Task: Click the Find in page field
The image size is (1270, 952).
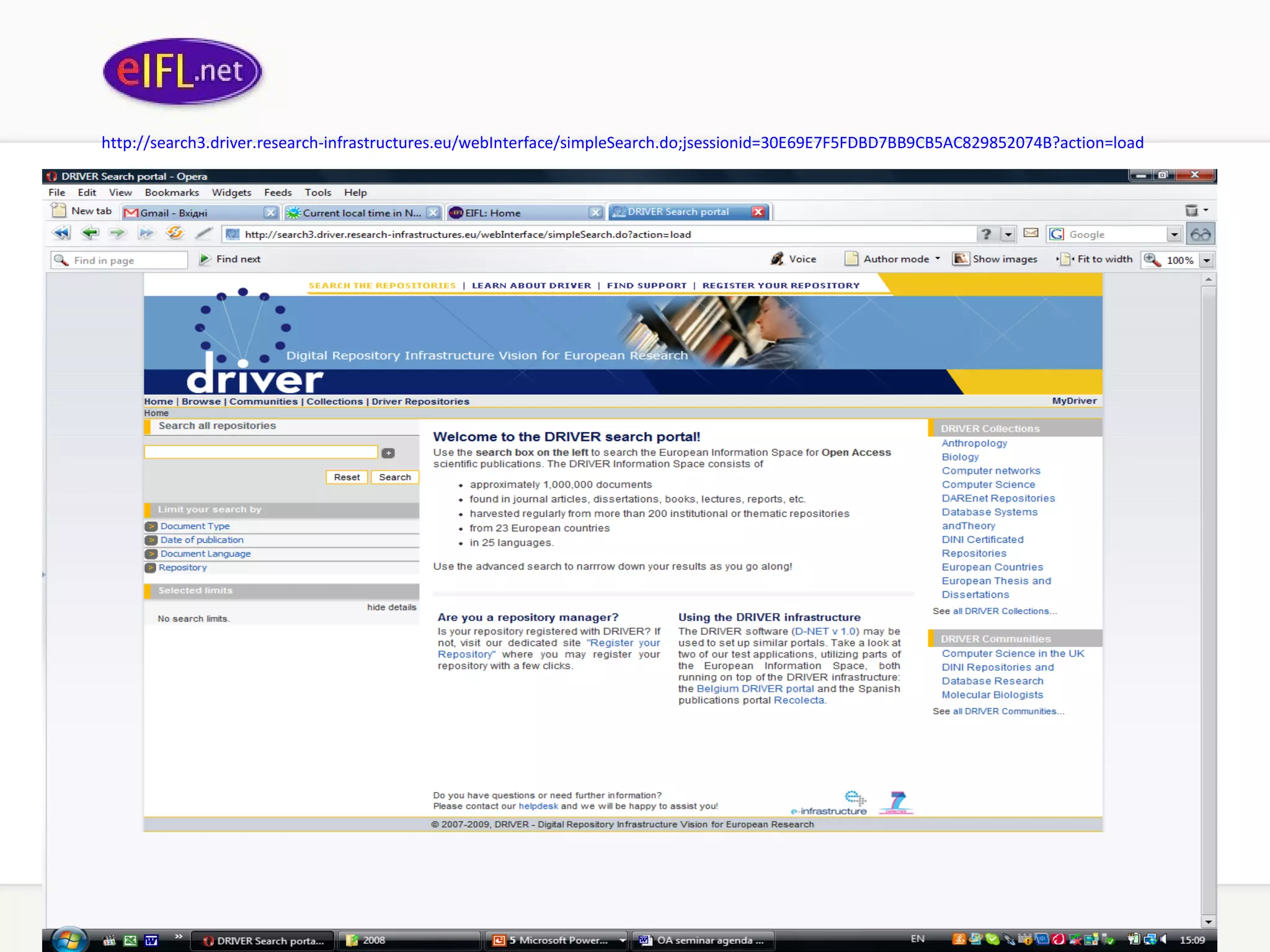Action: [x=119, y=260]
